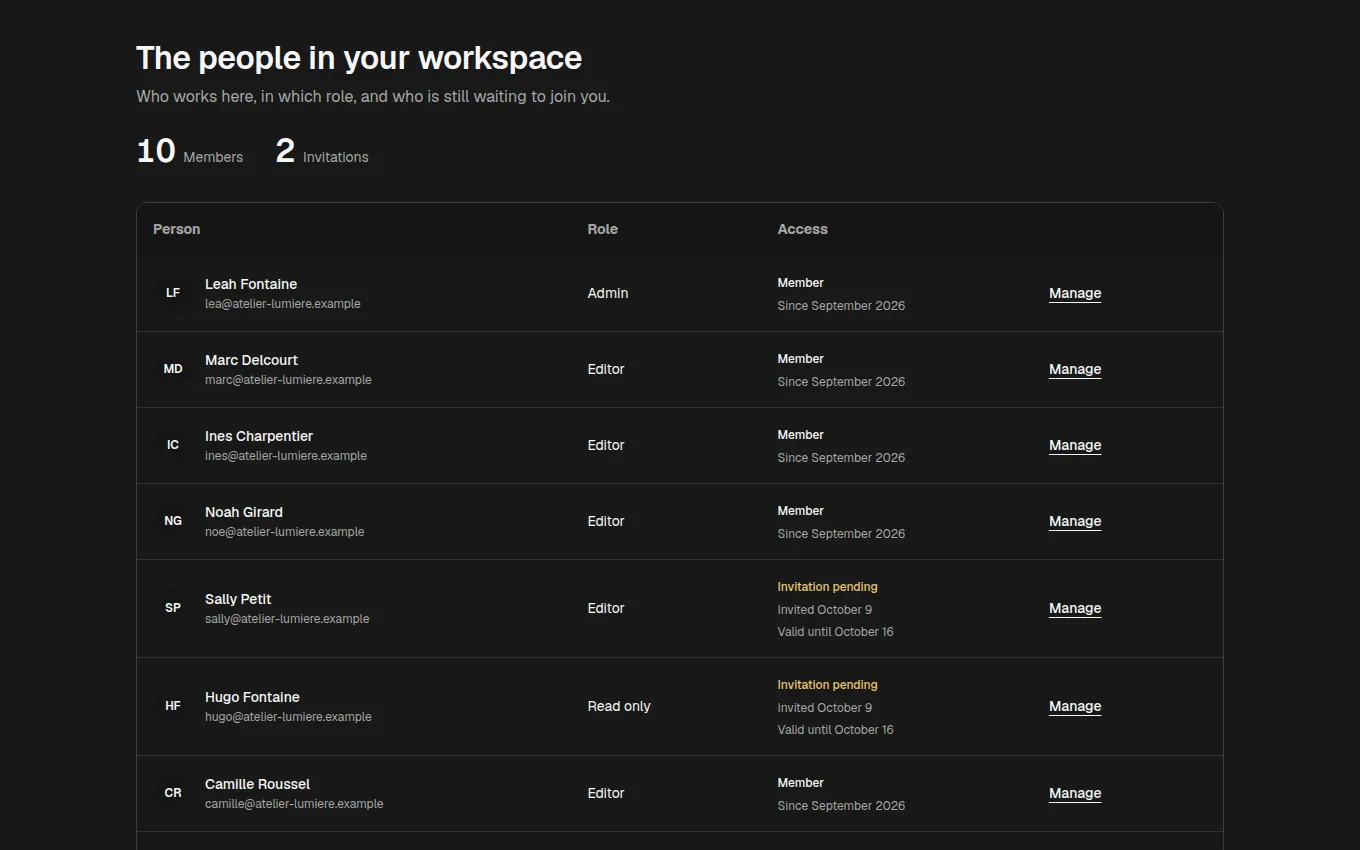Image resolution: width=1360 pixels, height=850 pixels.
Task: Click the Access column header
Action: [803, 229]
